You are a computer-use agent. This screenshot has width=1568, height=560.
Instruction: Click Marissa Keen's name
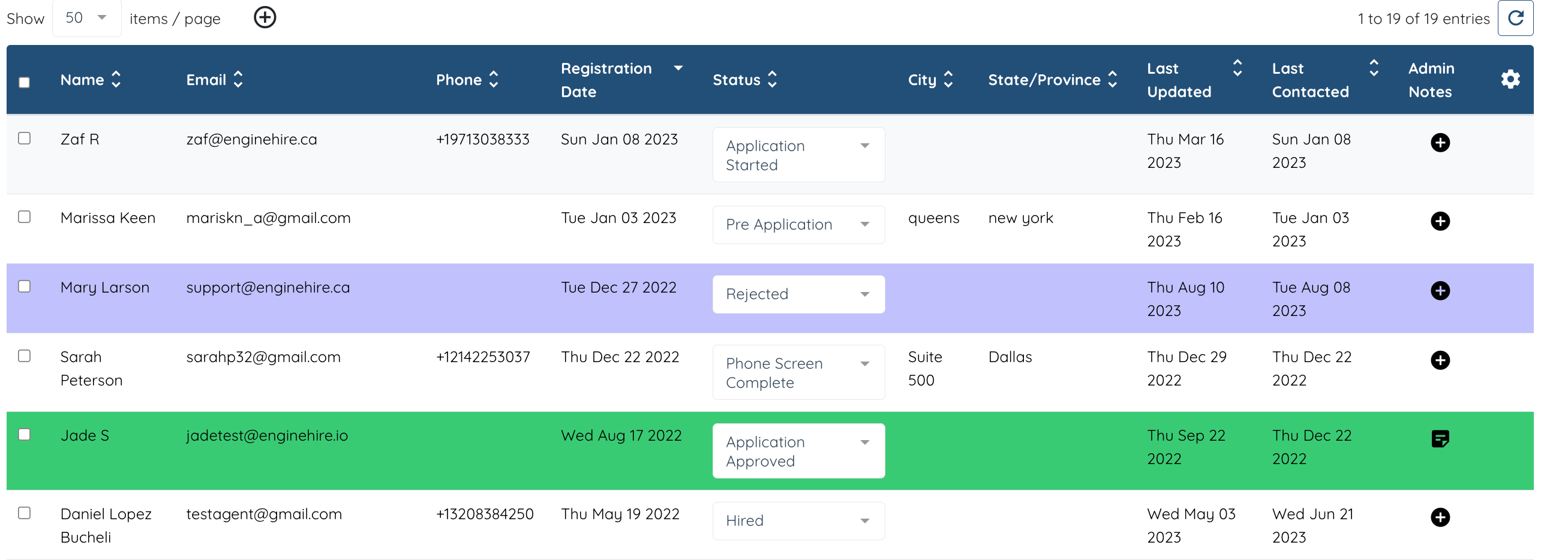click(x=108, y=218)
